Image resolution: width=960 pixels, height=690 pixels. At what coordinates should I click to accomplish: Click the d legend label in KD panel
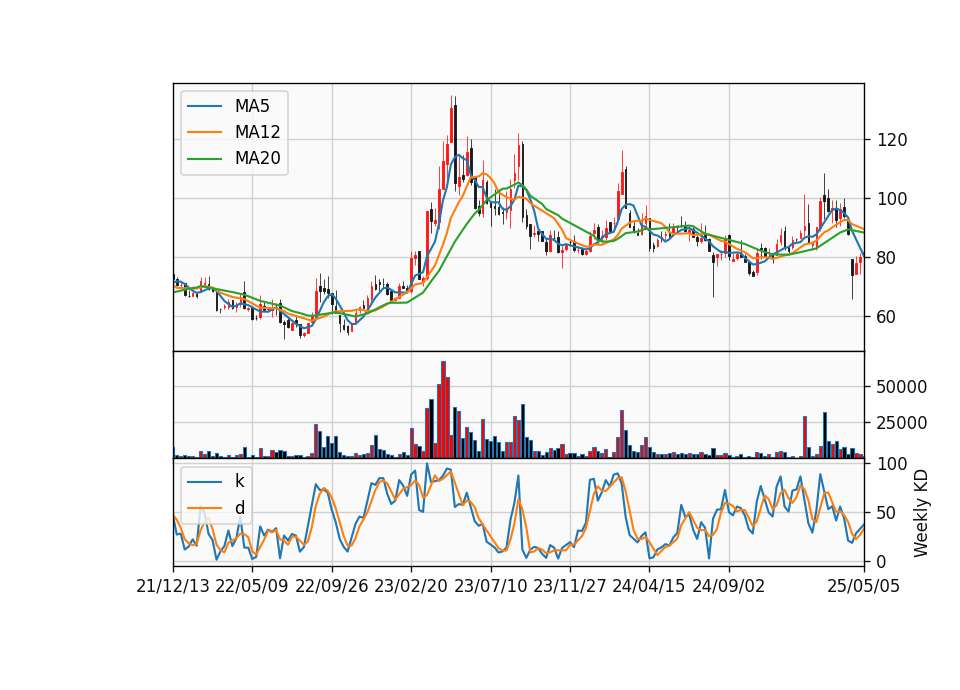point(239,508)
